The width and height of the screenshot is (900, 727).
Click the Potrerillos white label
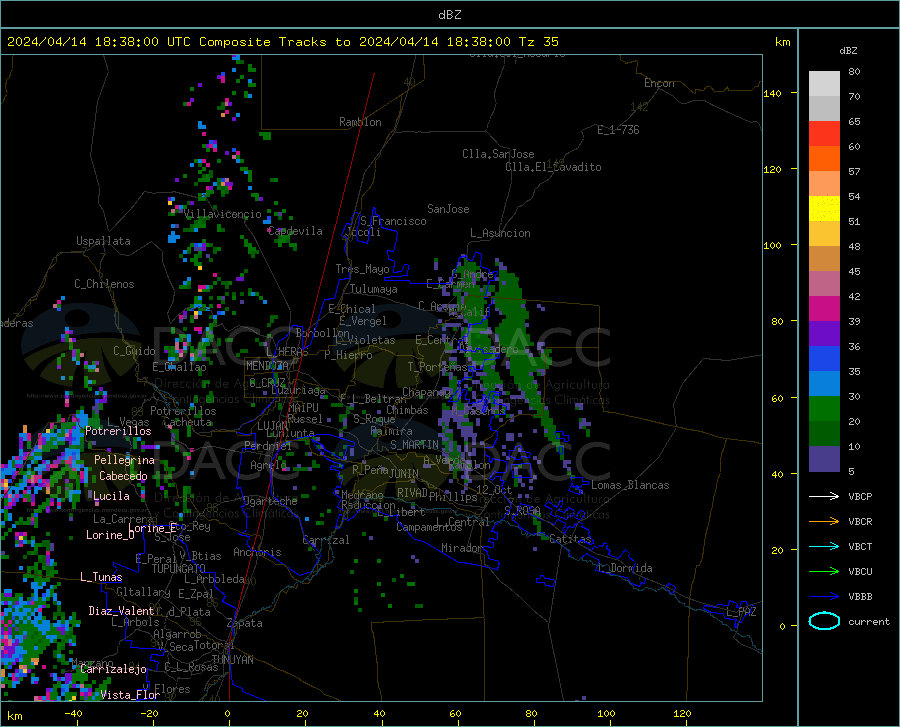118,431
